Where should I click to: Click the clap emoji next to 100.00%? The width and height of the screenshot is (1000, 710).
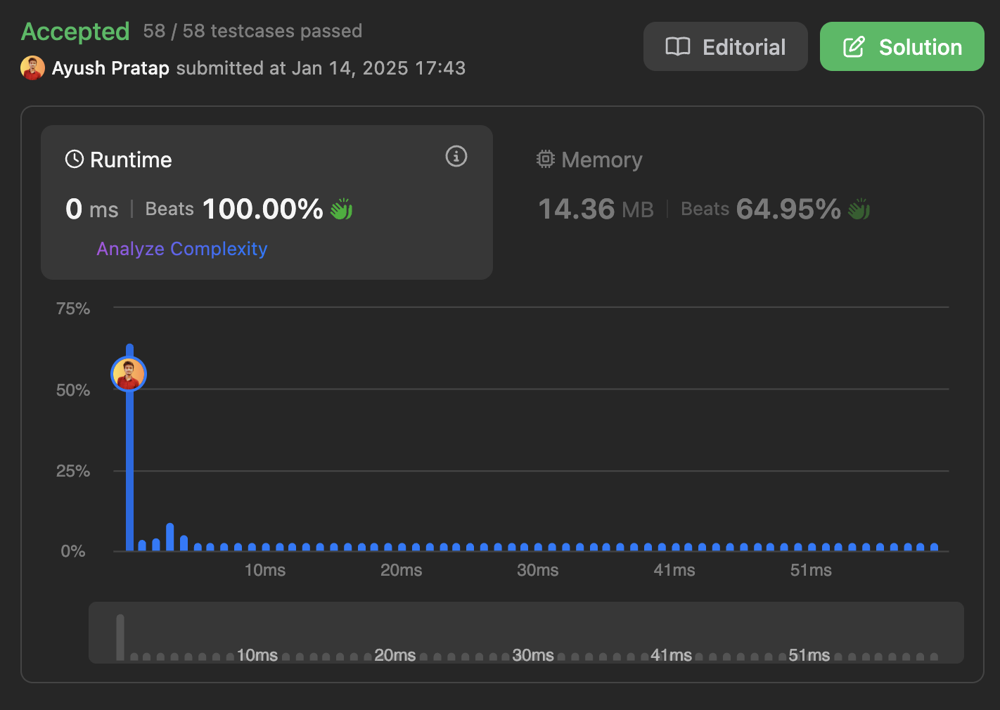tap(339, 209)
